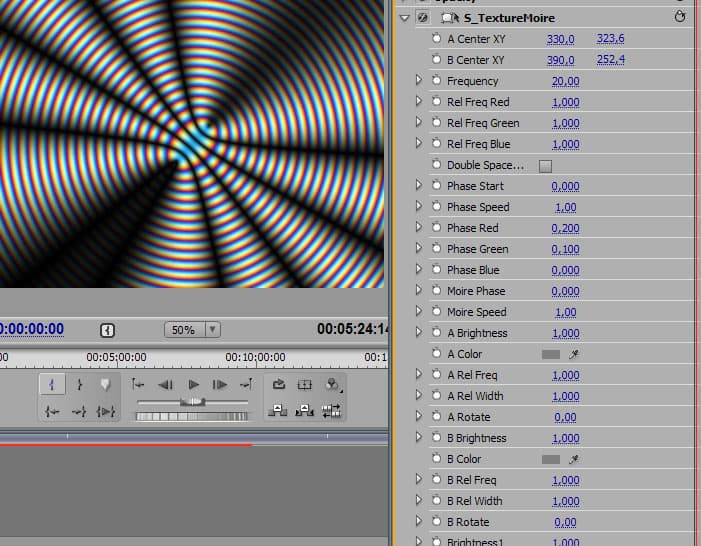Open the 50% zoom level dropdown
This screenshot has height=546, width=701.
[x=193, y=330]
